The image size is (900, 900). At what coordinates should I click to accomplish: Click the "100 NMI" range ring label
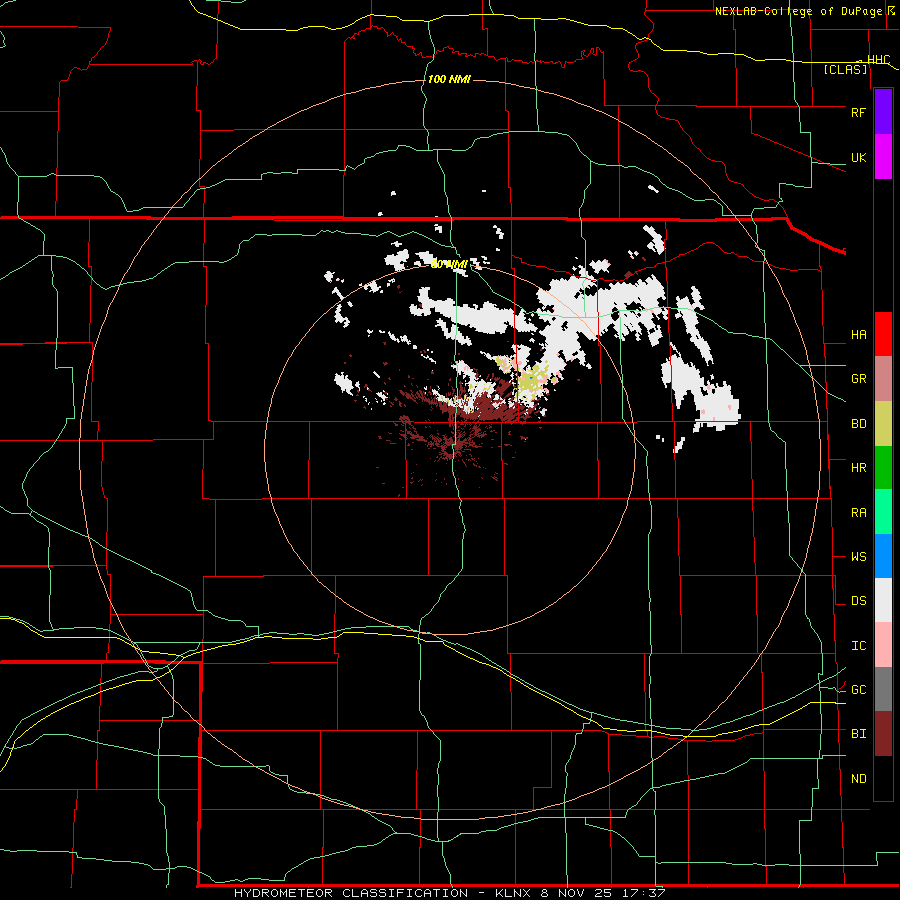pyautogui.click(x=449, y=79)
